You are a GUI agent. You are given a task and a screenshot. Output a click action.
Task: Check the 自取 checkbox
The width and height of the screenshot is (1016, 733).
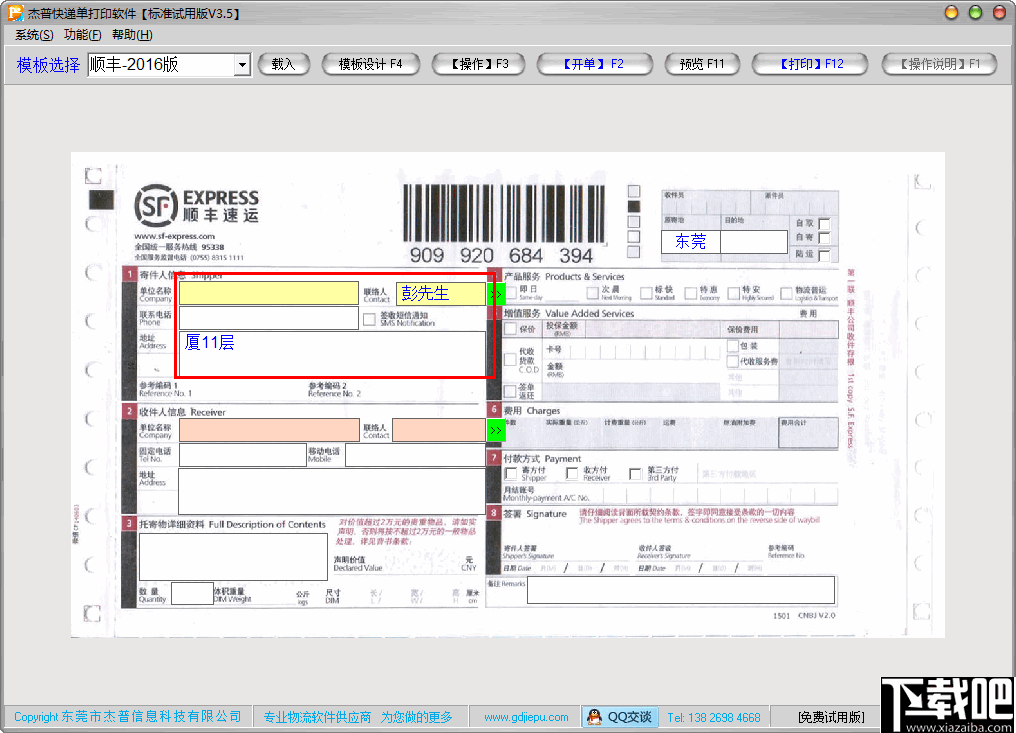824,224
